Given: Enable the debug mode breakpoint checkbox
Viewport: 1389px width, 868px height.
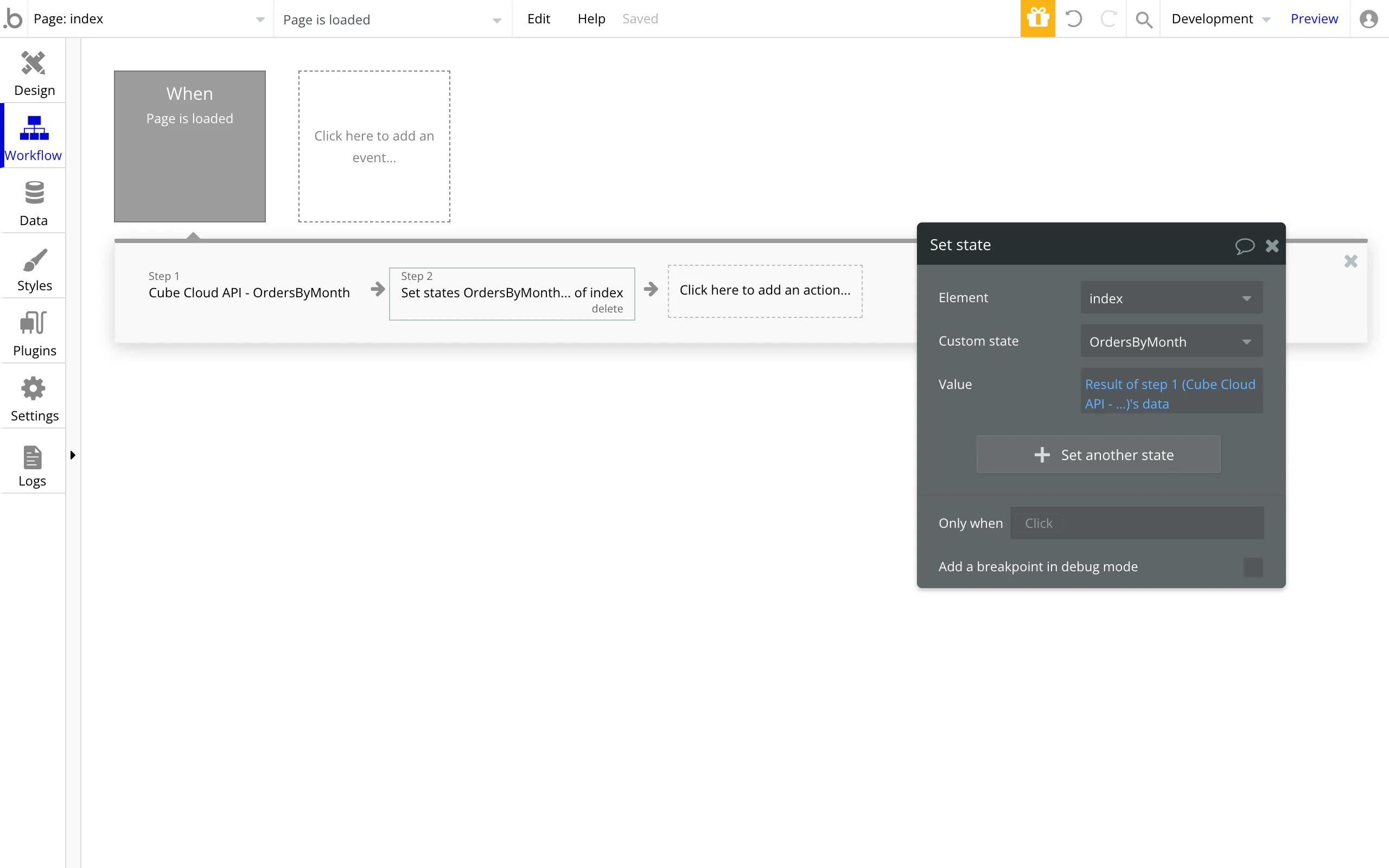Looking at the screenshot, I should [x=1252, y=566].
